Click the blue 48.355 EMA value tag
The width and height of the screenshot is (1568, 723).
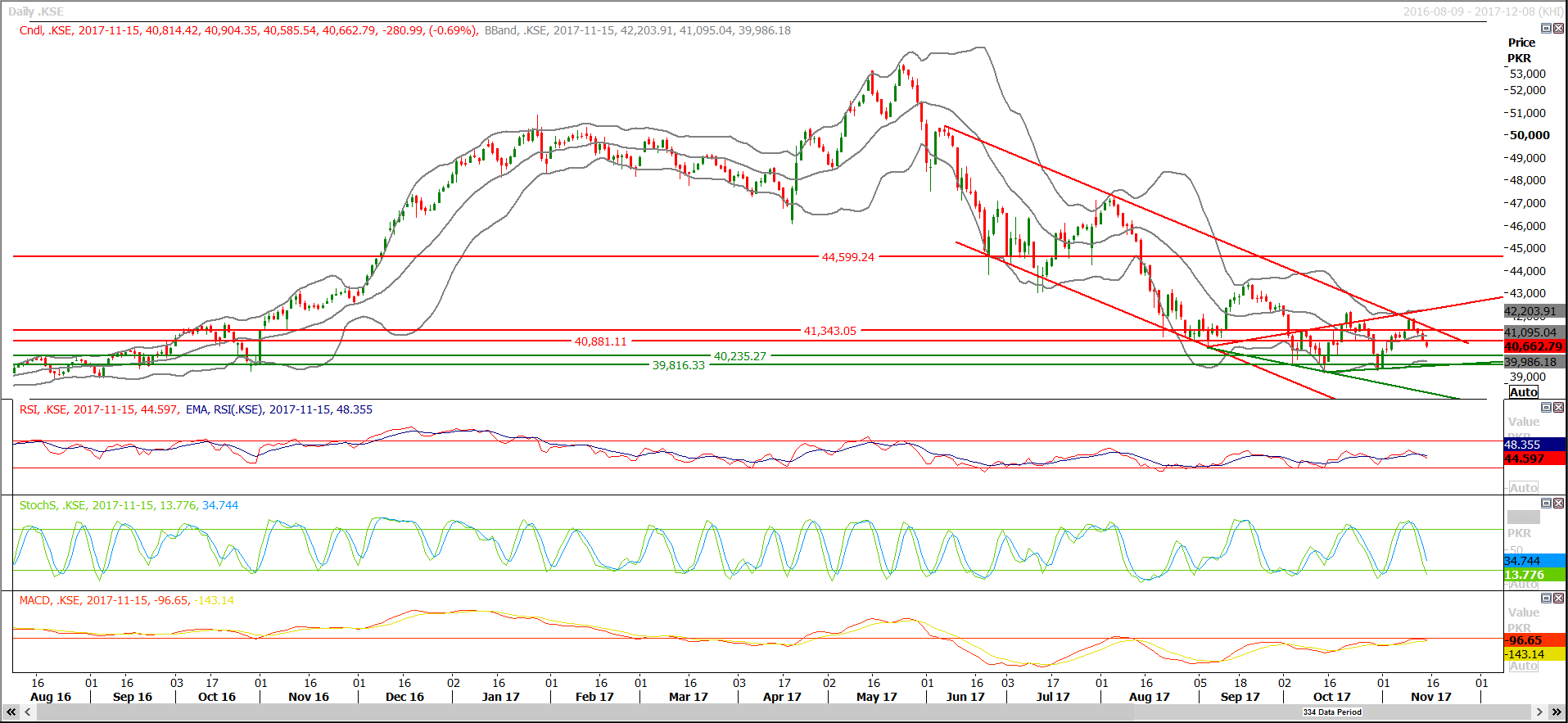coord(1534,445)
